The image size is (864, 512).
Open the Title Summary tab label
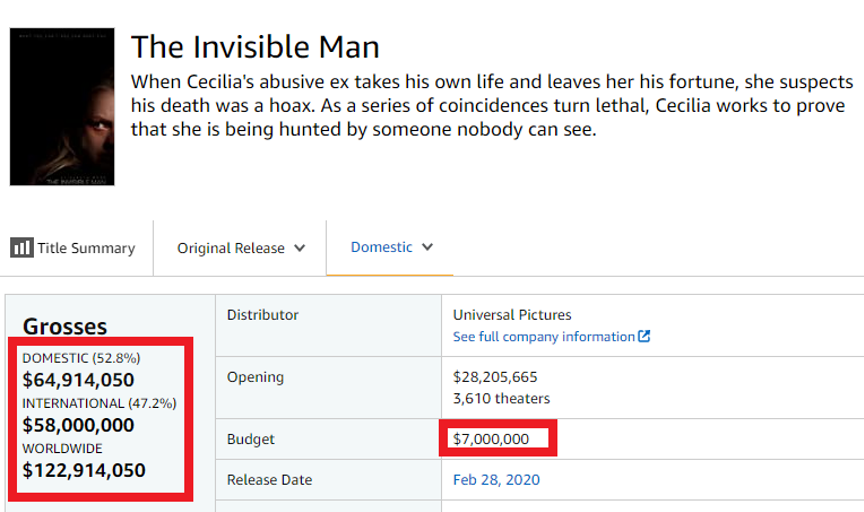click(x=86, y=248)
